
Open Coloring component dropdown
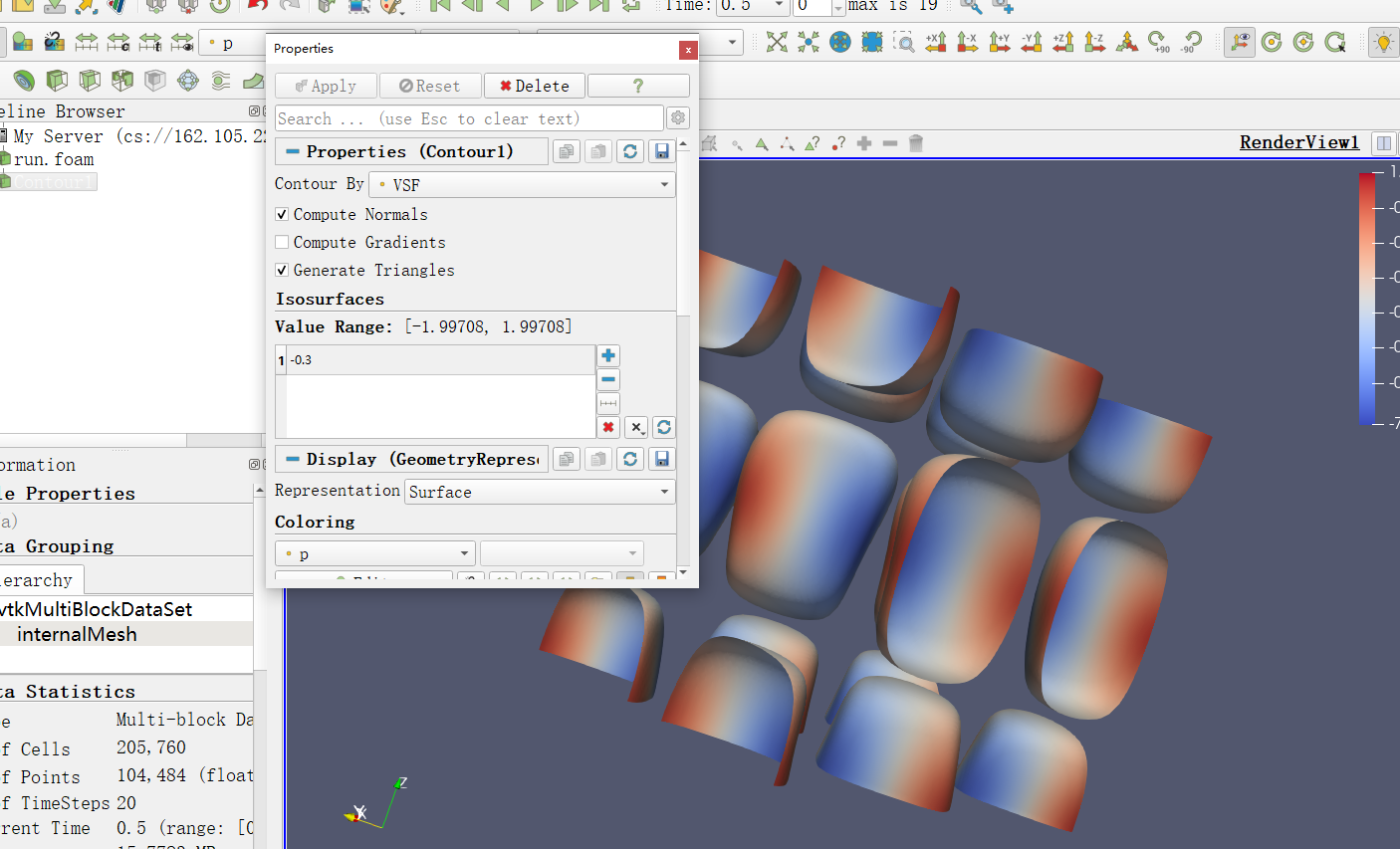(562, 553)
